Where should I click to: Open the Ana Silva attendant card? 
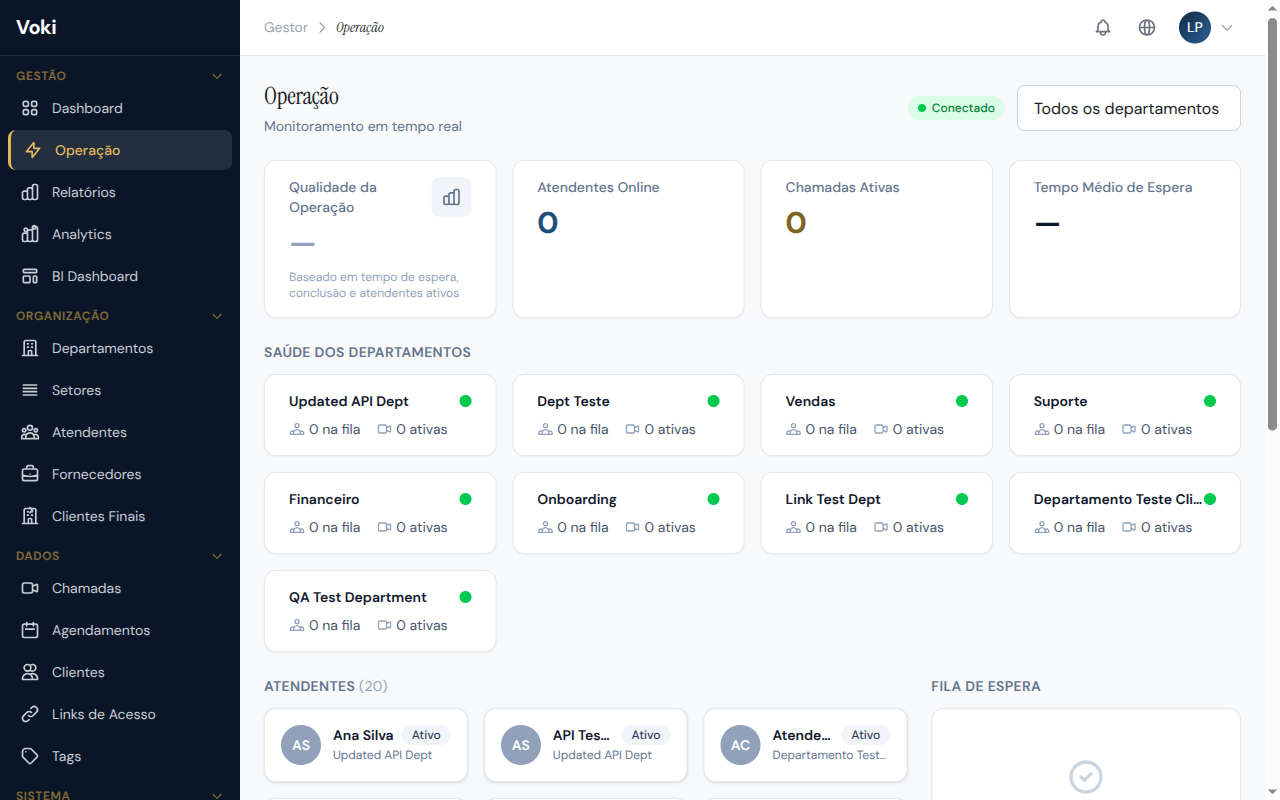click(366, 745)
